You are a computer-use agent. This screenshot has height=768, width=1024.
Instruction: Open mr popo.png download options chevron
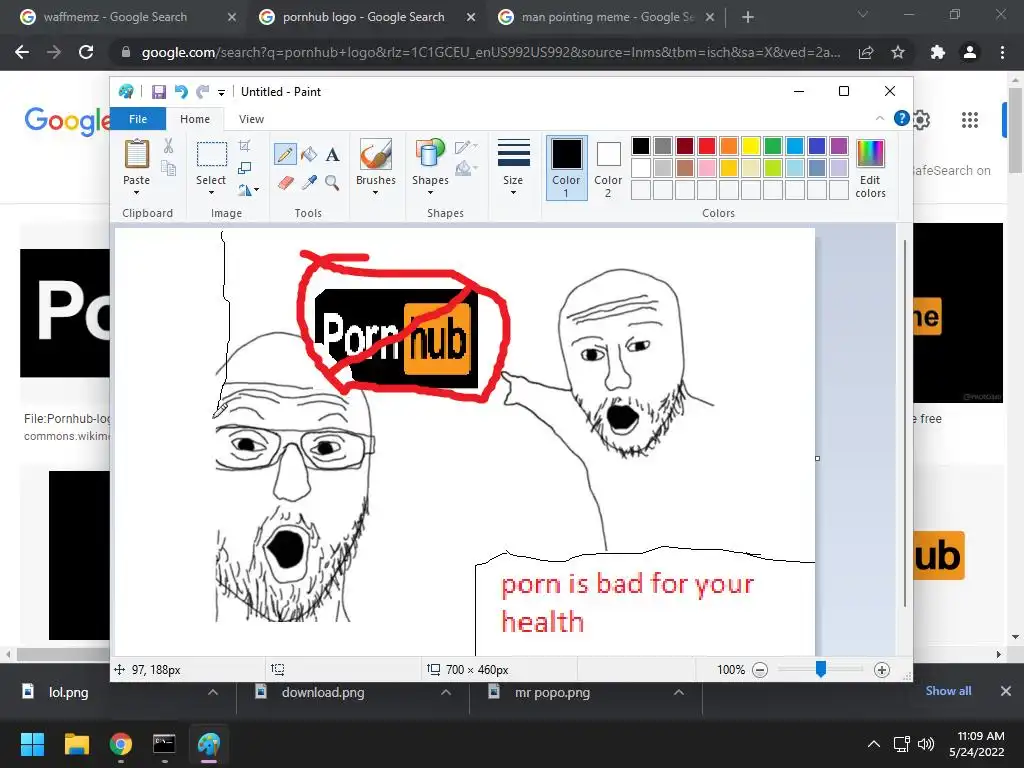[679, 692]
